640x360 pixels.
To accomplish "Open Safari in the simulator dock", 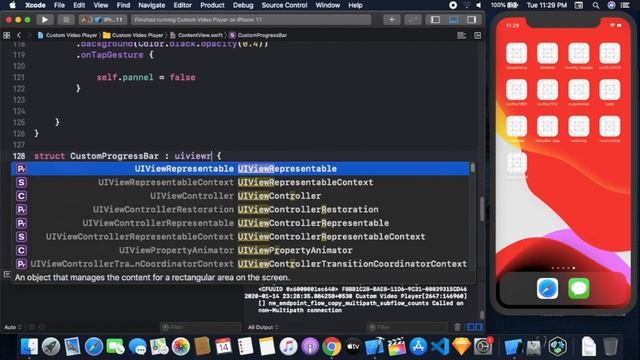I will (x=547, y=289).
